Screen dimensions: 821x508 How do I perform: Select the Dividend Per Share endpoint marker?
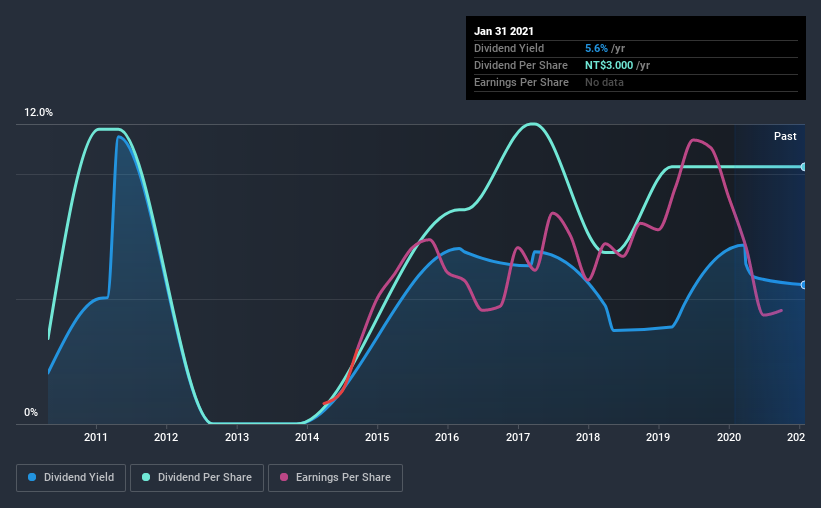point(803,167)
